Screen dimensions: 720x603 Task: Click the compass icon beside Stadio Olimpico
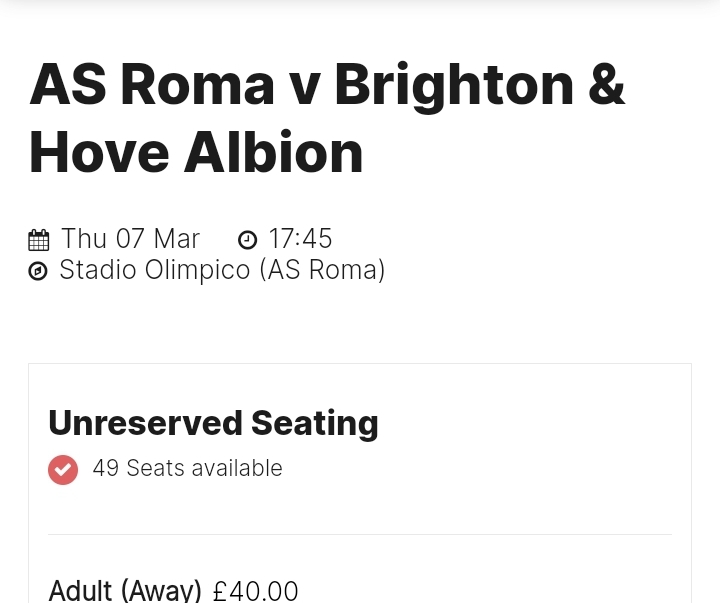pyautogui.click(x=38, y=271)
